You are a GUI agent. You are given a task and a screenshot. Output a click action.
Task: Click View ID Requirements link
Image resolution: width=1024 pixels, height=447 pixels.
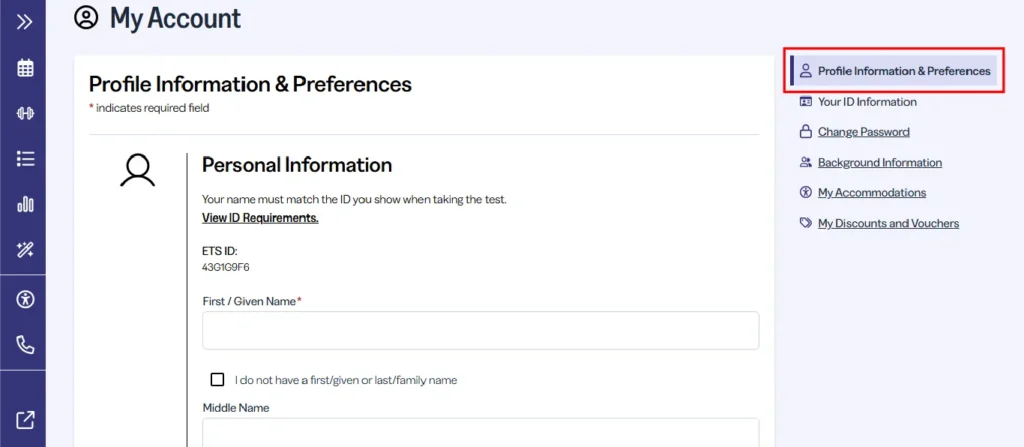260,218
